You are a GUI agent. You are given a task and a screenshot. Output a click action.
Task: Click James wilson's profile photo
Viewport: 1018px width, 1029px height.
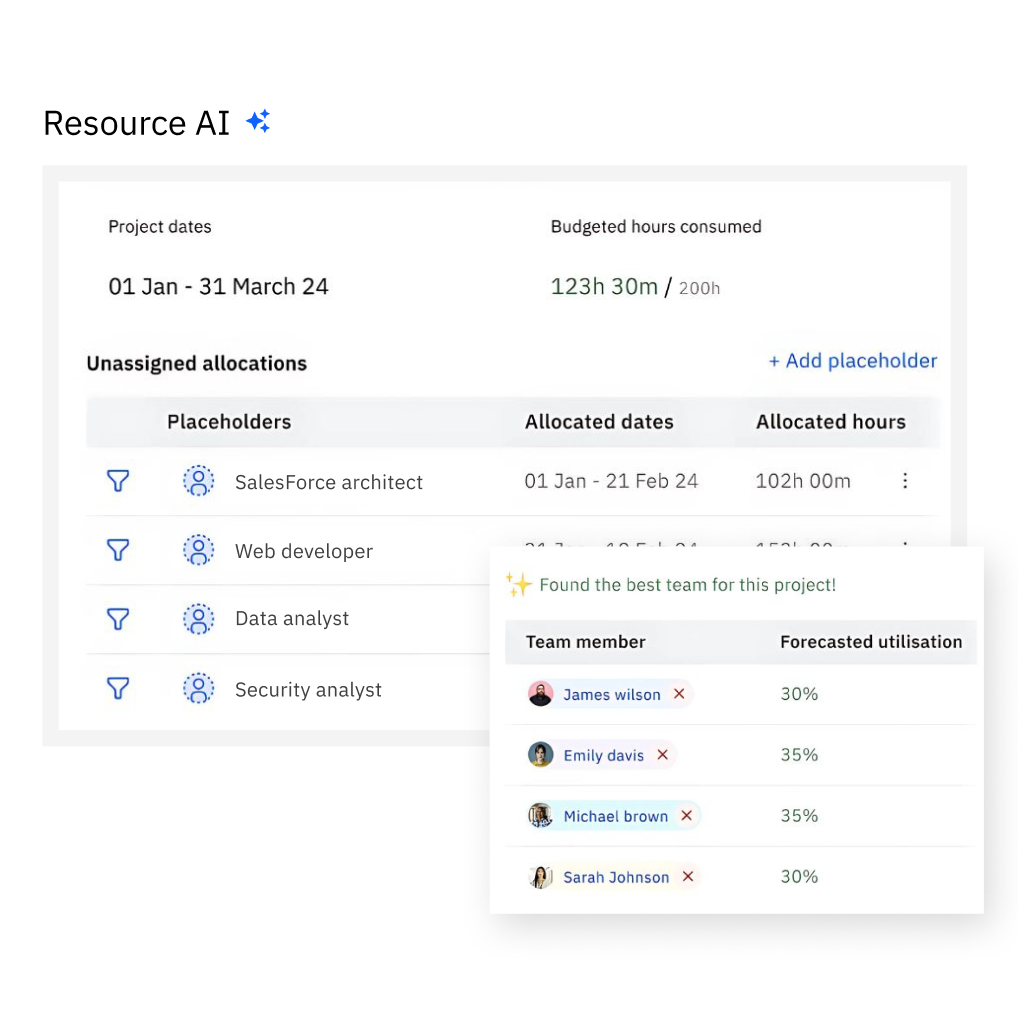point(541,694)
